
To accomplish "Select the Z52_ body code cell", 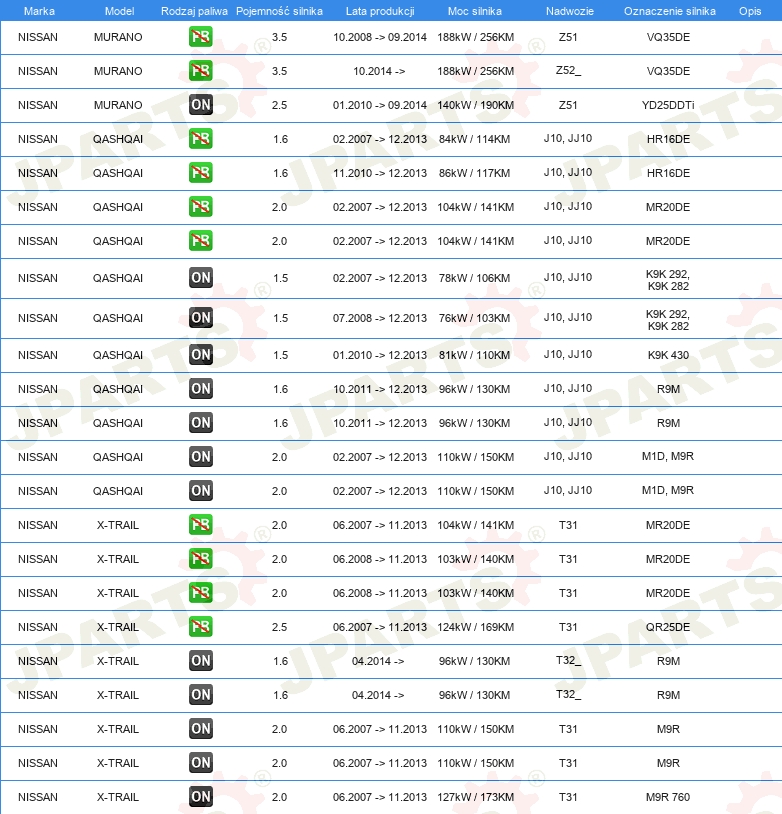I will (x=568, y=71).
